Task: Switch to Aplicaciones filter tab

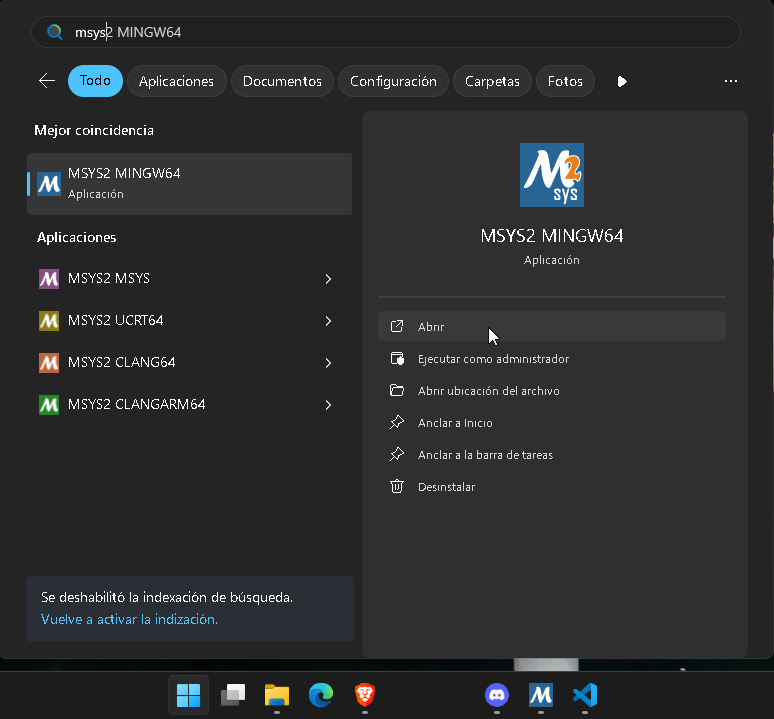Action: tap(176, 81)
